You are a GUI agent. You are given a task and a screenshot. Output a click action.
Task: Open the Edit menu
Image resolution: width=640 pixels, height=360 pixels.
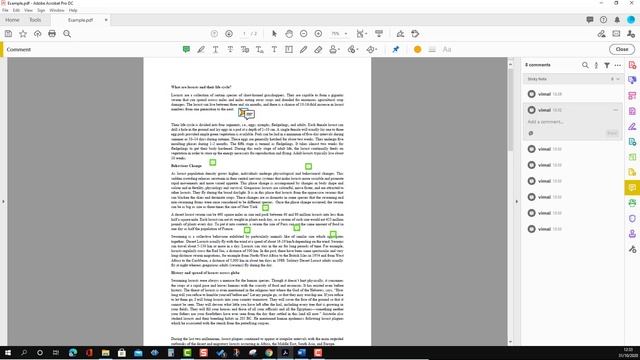(16, 10)
